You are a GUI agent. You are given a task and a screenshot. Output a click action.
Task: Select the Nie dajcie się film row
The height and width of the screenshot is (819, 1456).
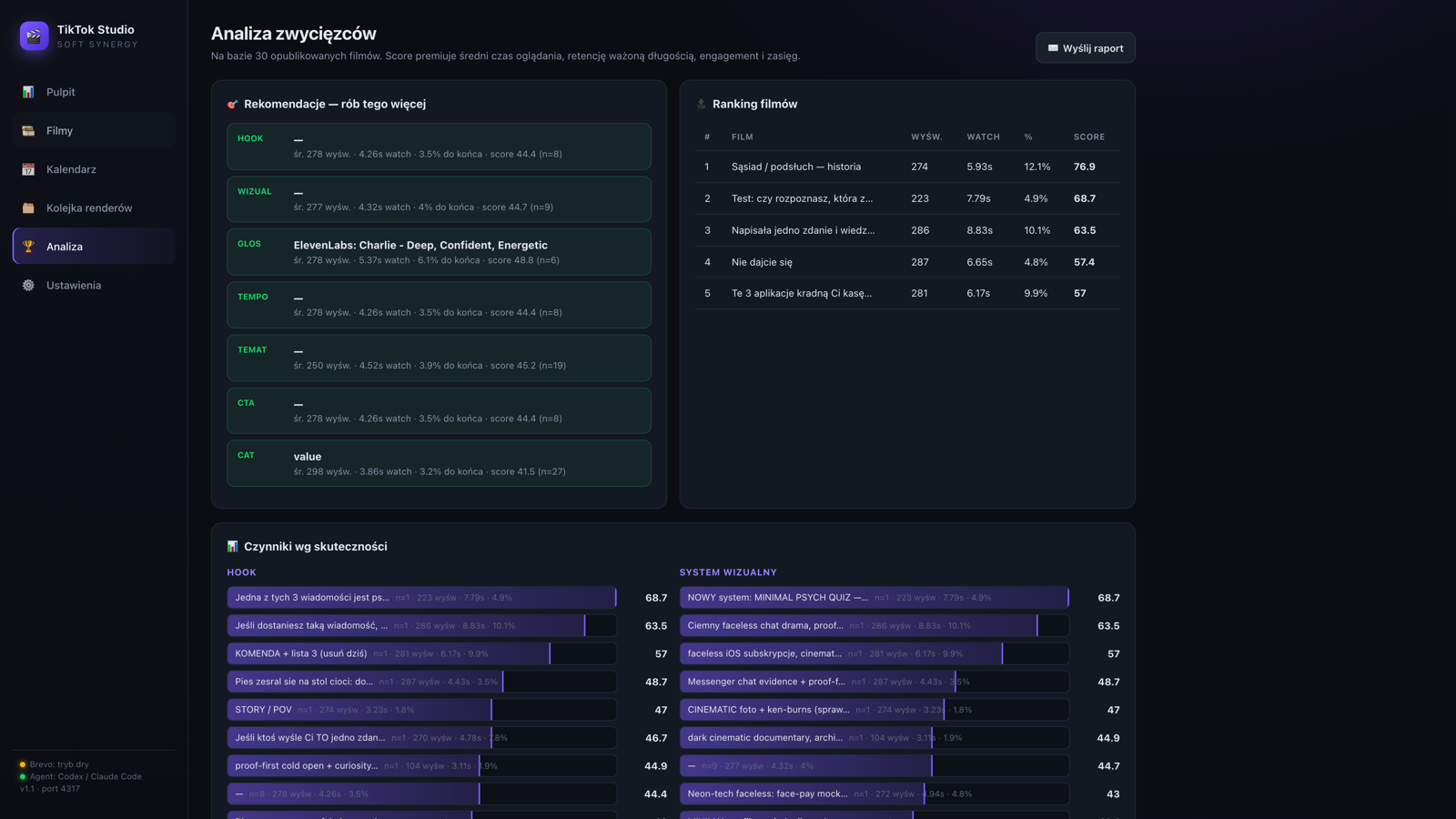pos(907,262)
